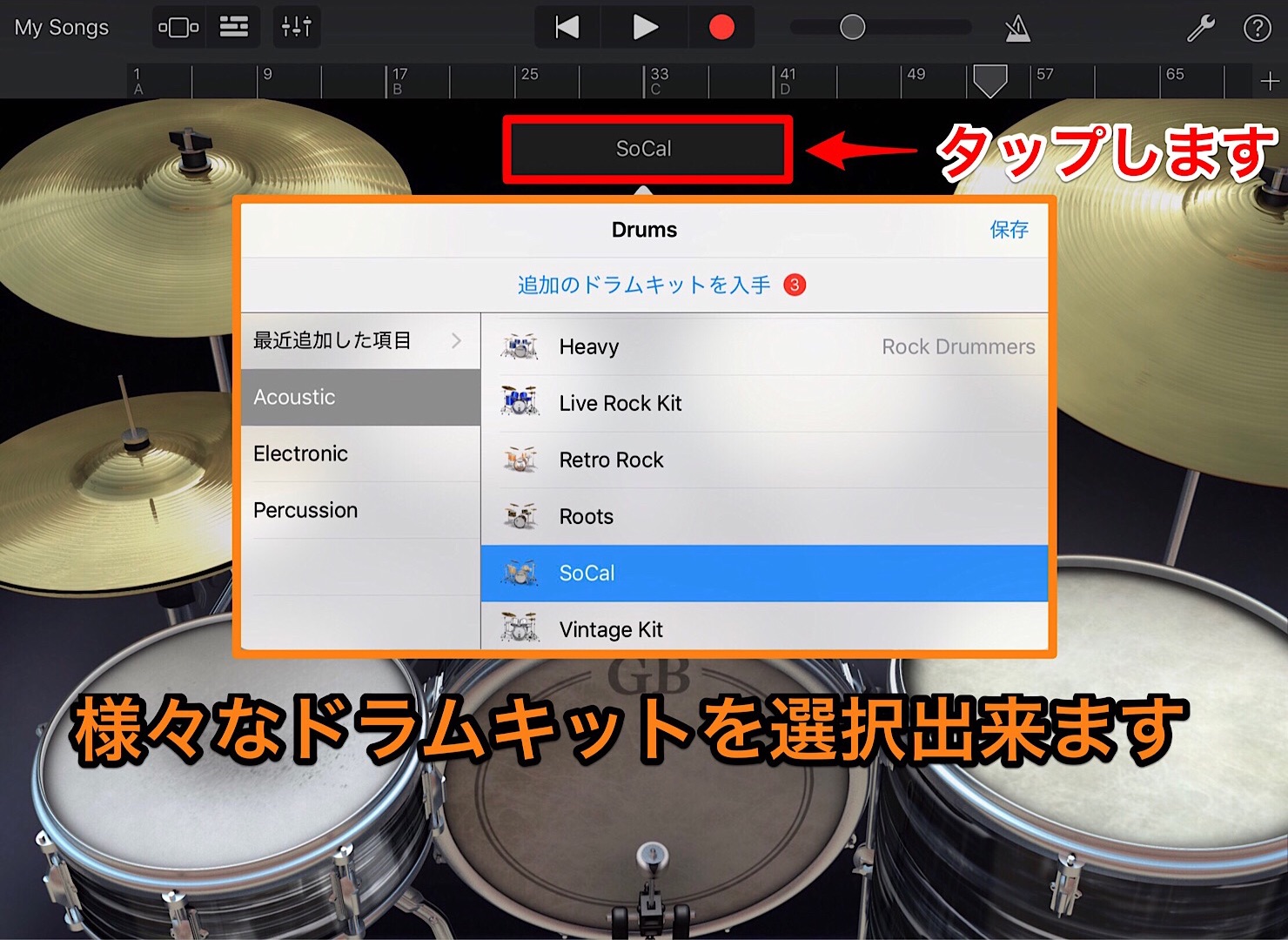Click the Retro Rock orange drum icon

pyautogui.click(x=520, y=459)
